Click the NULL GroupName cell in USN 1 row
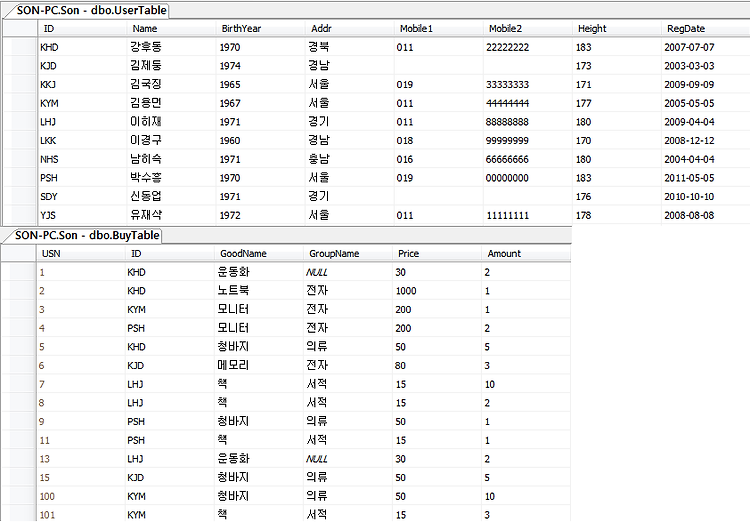750x522 pixels. click(x=347, y=272)
